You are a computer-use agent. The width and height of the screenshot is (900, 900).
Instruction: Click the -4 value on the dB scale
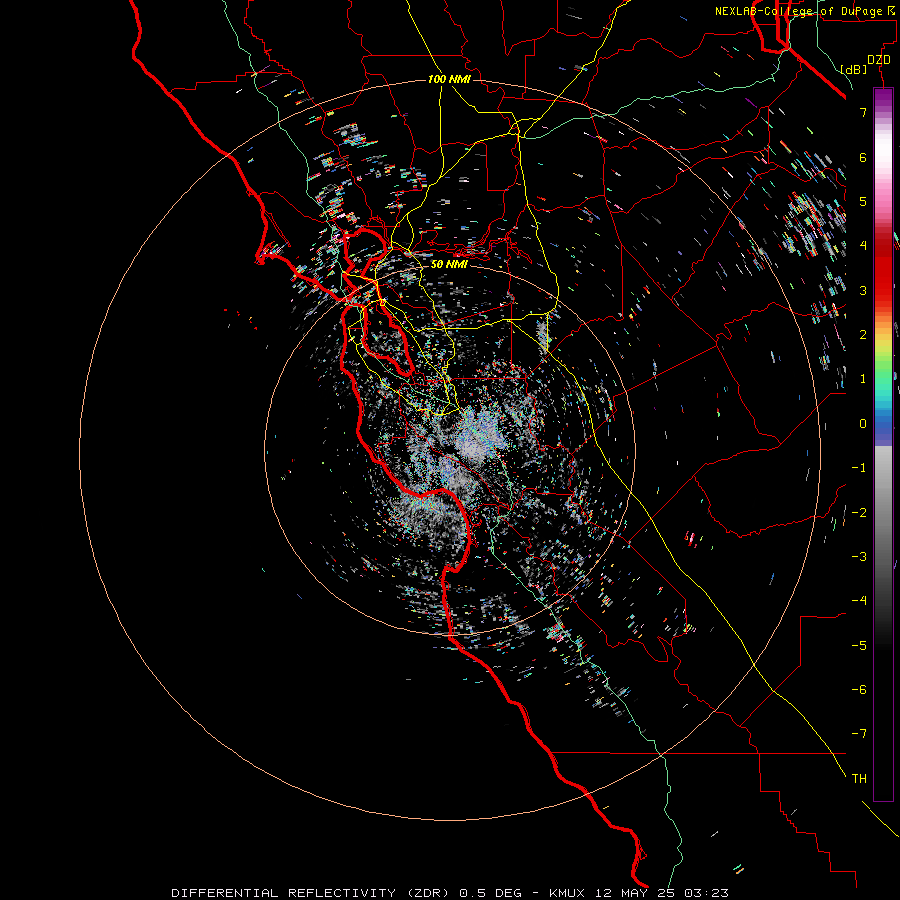(x=859, y=601)
